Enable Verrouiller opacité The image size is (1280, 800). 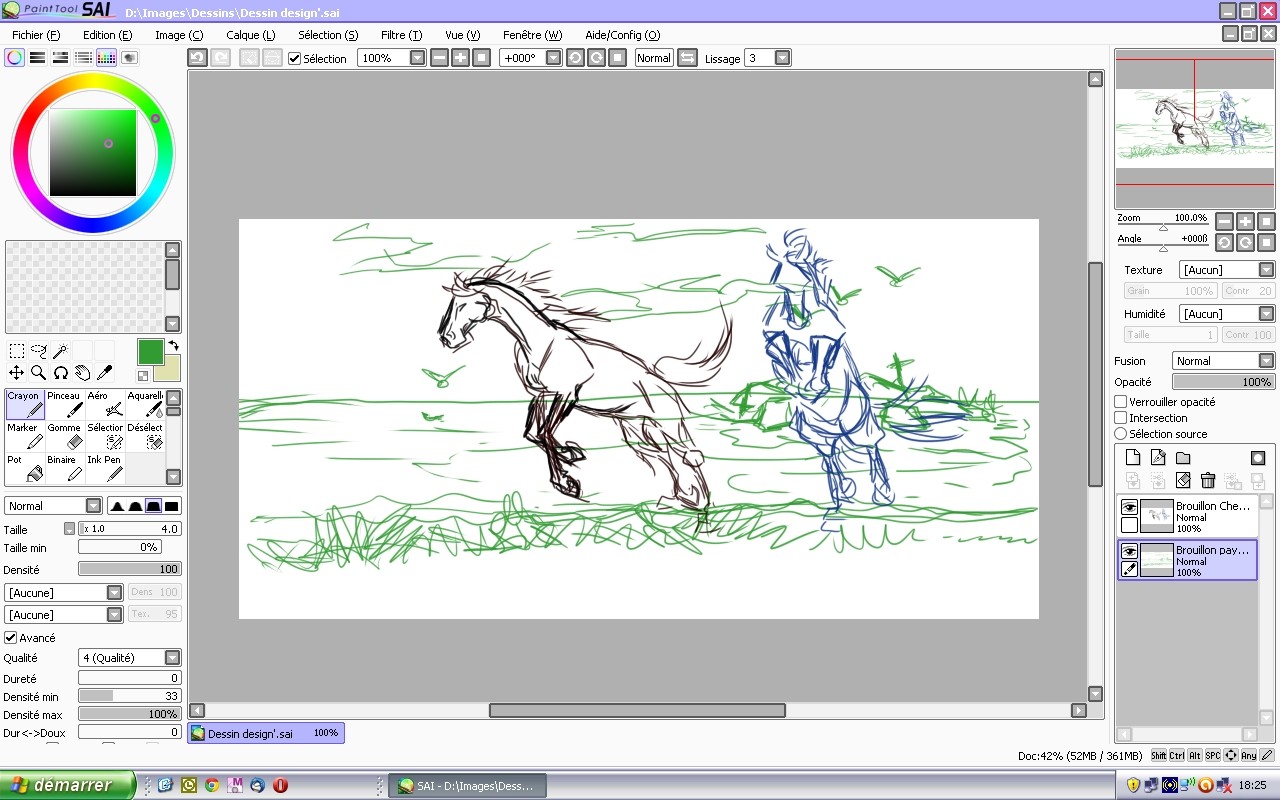1121,402
